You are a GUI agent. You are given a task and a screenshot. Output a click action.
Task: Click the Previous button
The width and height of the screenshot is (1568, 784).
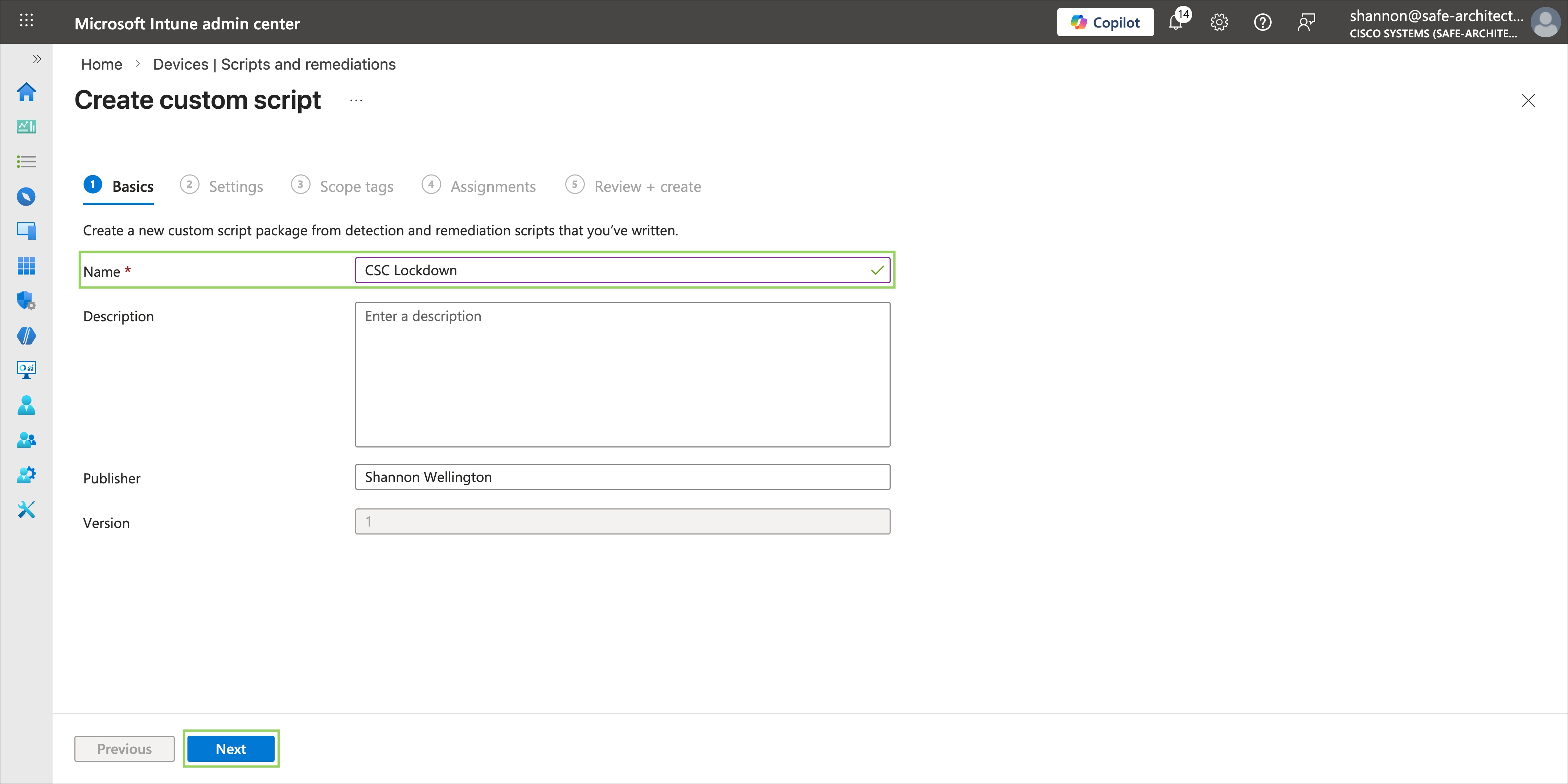point(124,749)
